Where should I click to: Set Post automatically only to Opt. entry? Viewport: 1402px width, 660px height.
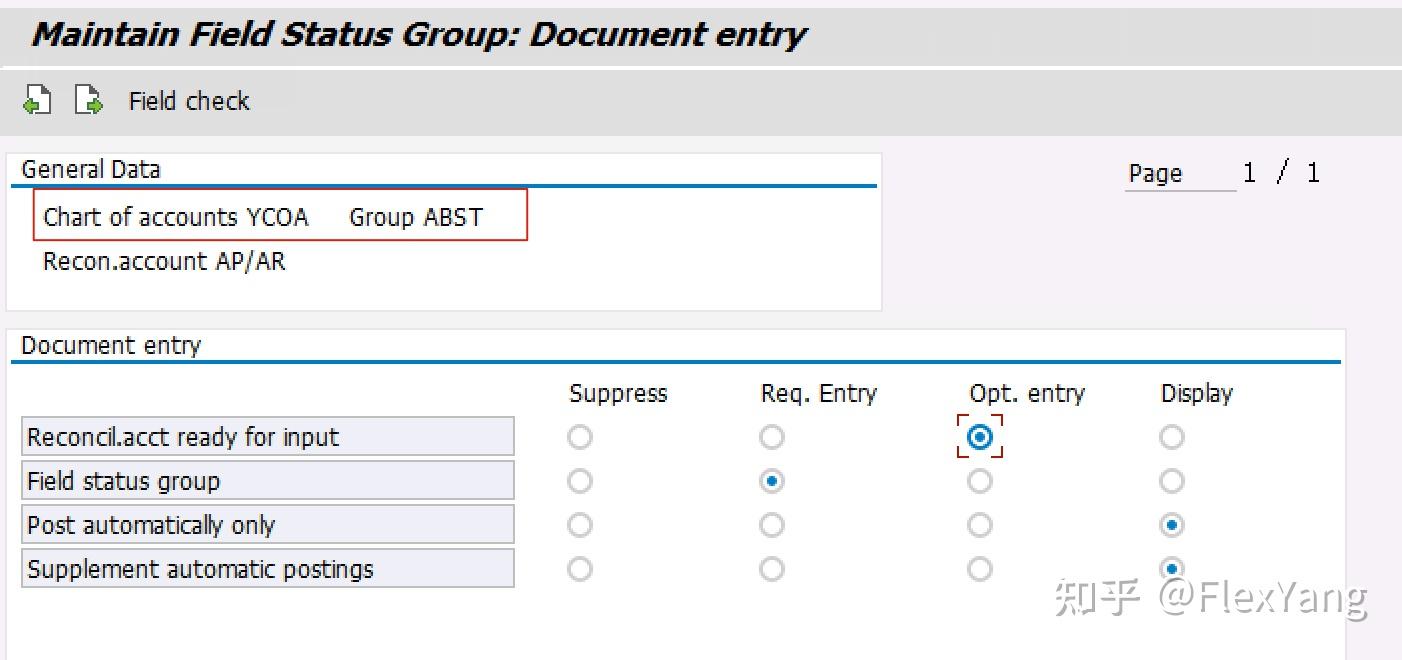[980, 525]
